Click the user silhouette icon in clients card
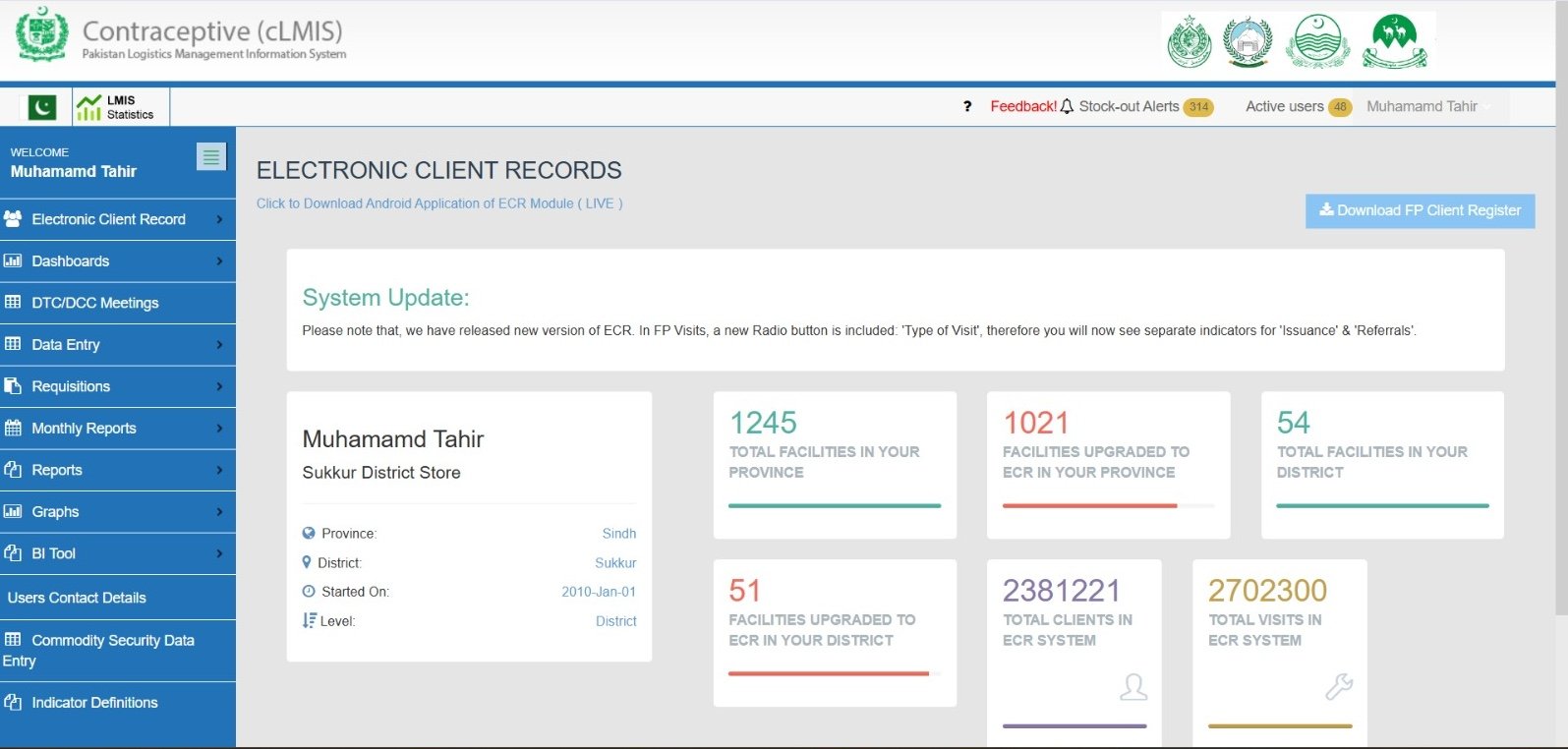Viewport: 1568px width, 749px height. (1133, 686)
